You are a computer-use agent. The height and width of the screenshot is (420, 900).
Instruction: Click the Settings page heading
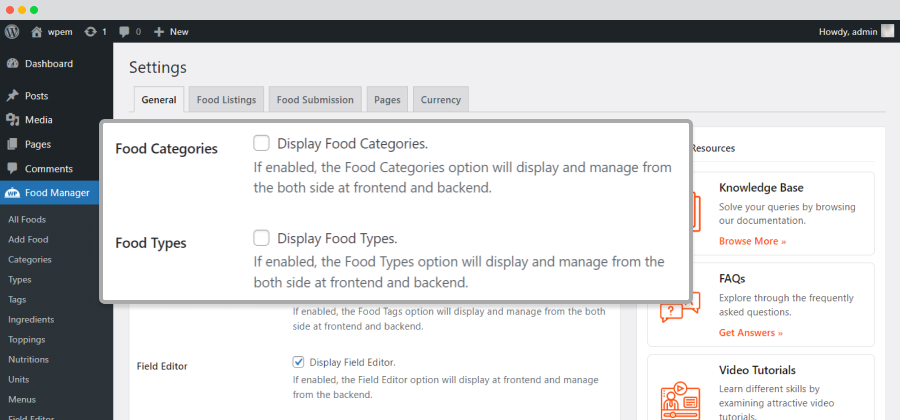pos(158,68)
